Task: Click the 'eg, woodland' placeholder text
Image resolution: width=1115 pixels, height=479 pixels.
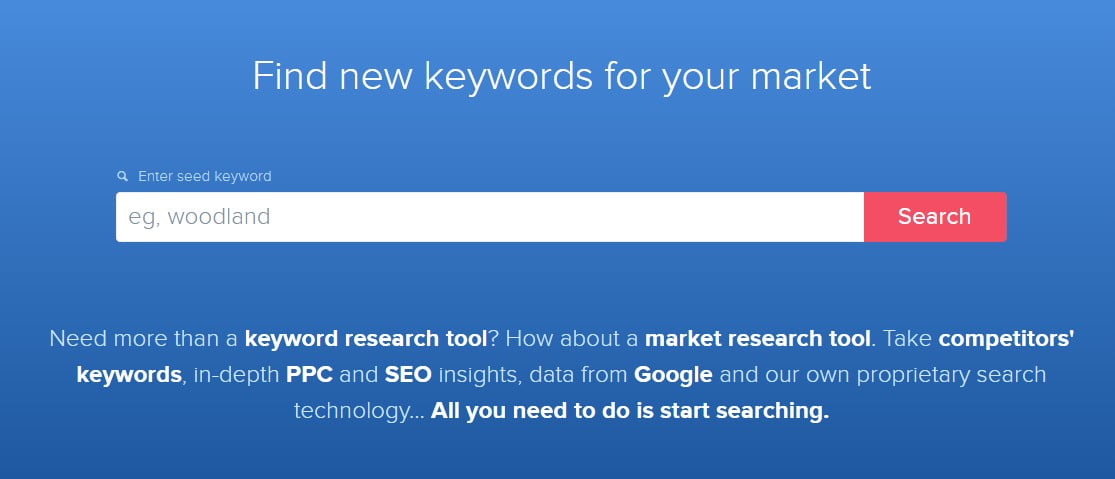Action: [x=199, y=217]
